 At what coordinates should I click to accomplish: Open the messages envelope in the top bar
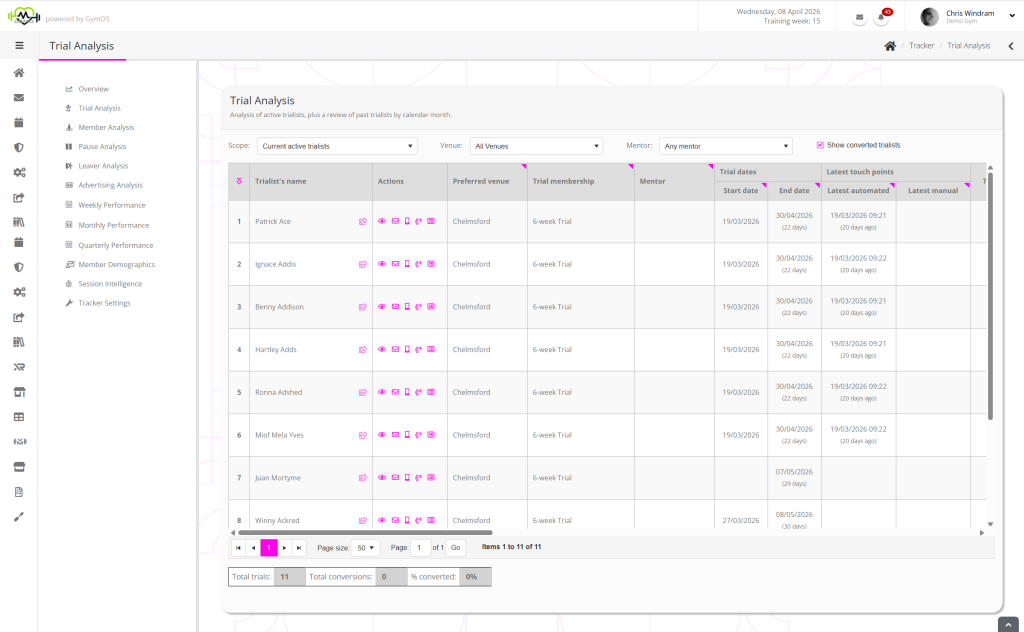pyautogui.click(x=860, y=17)
